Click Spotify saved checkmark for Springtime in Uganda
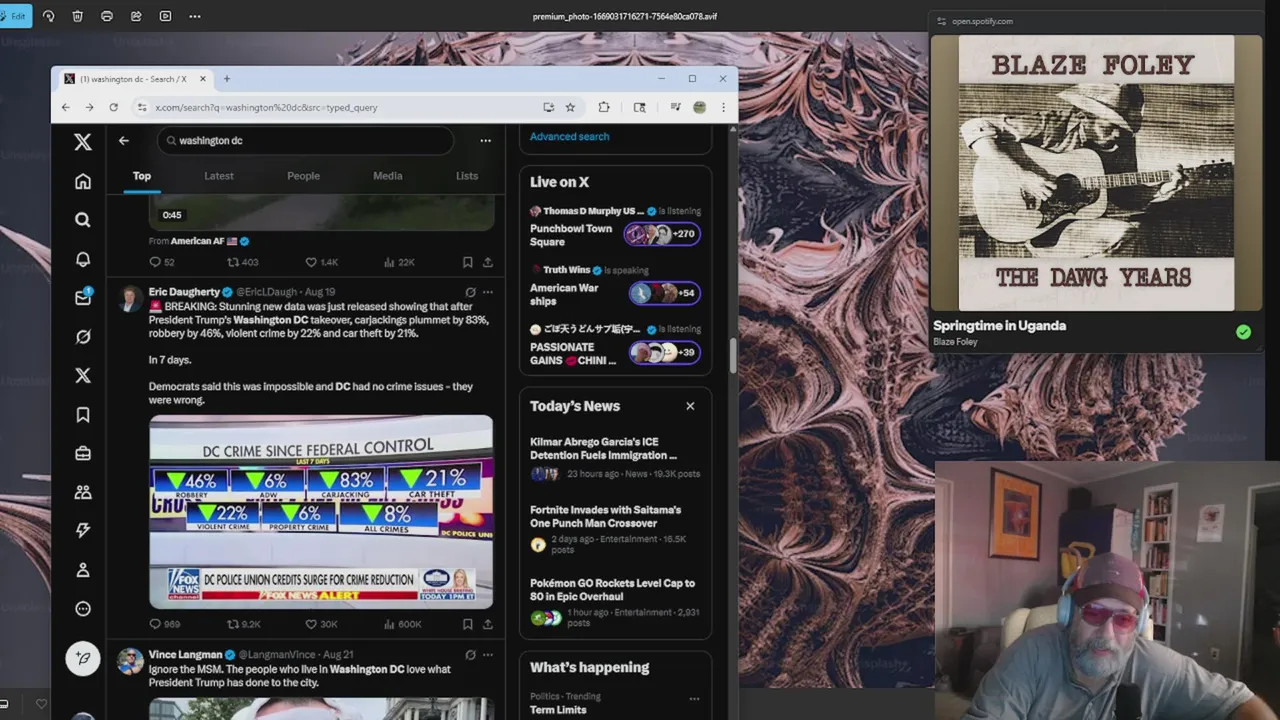This screenshot has height=720, width=1280. pyautogui.click(x=1243, y=332)
